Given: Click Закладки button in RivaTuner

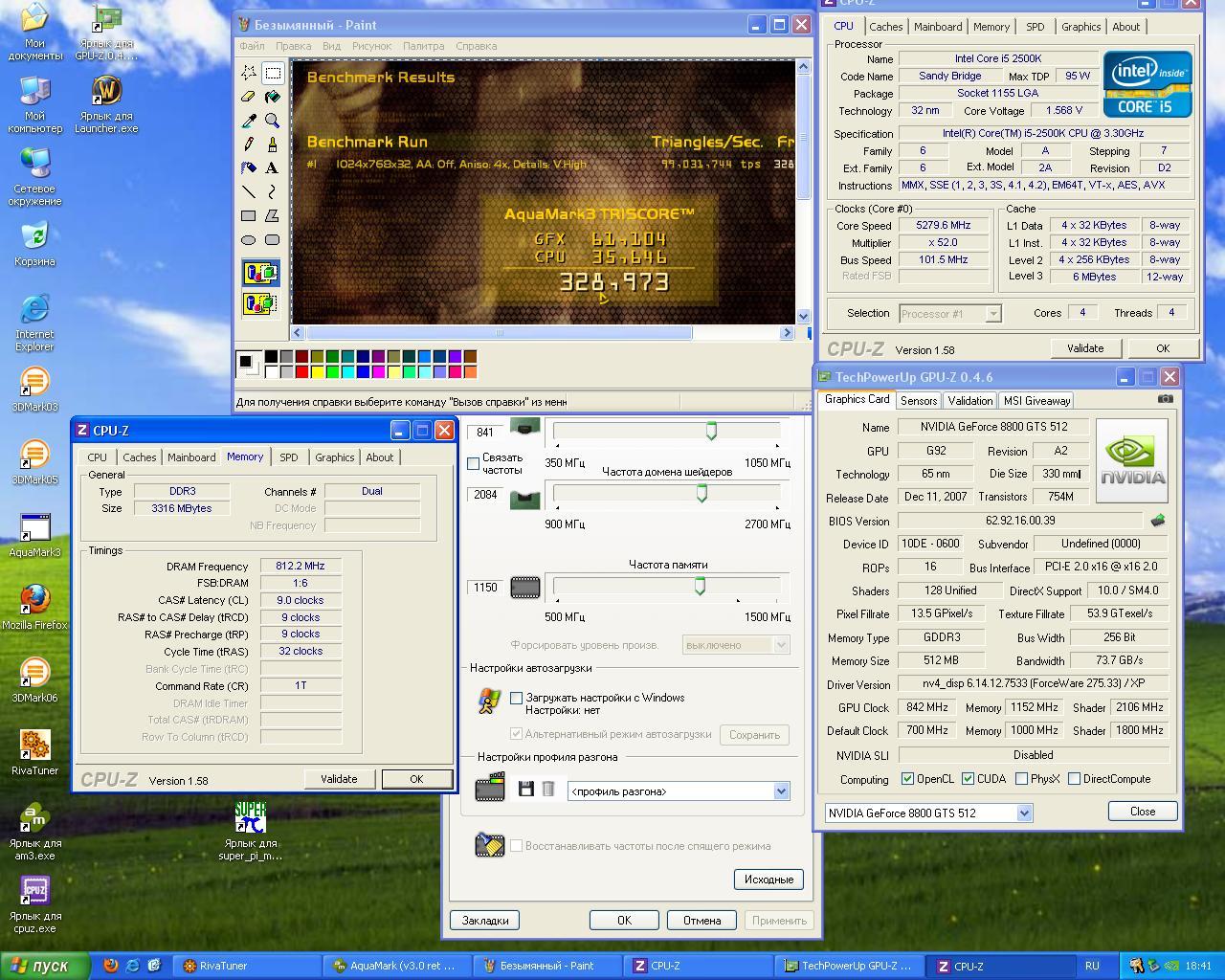Looking at the screenshot, I should 485,921.
